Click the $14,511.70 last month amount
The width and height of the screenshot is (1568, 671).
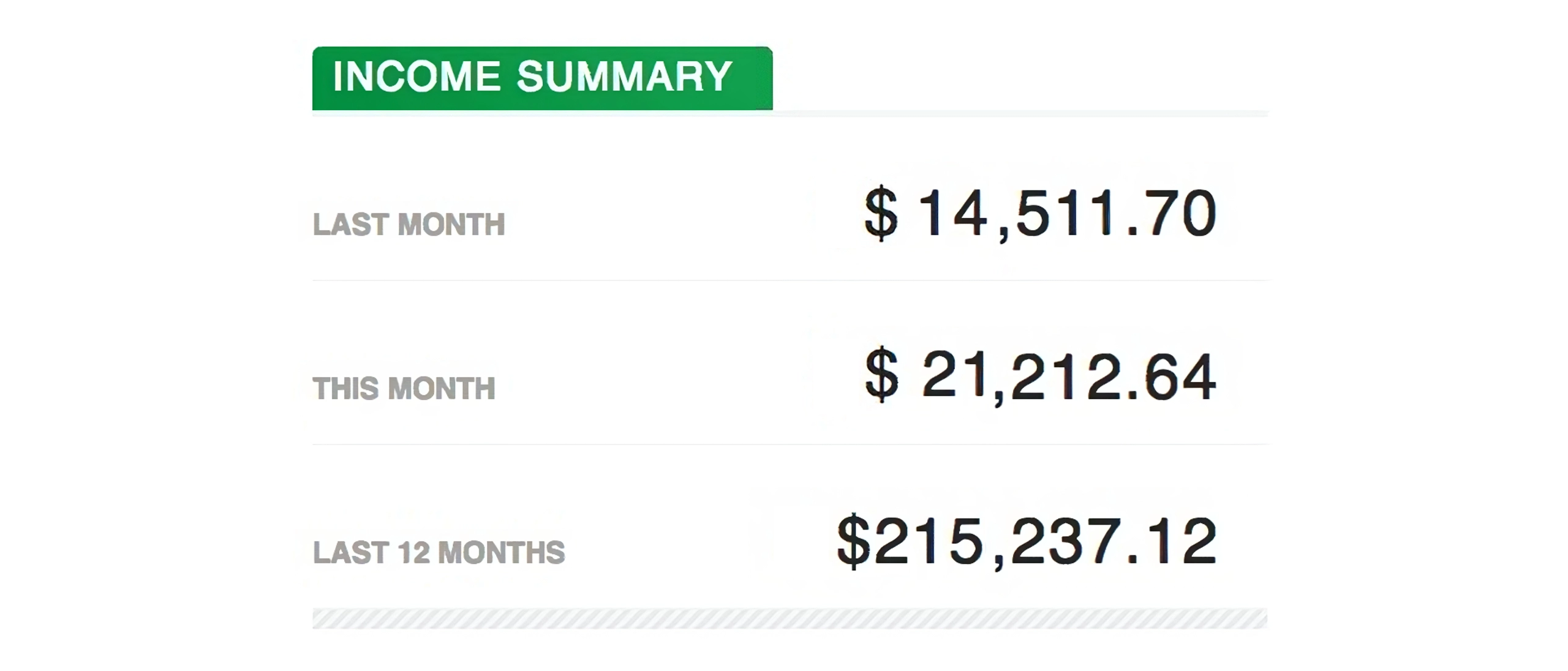coord(1040,213)
